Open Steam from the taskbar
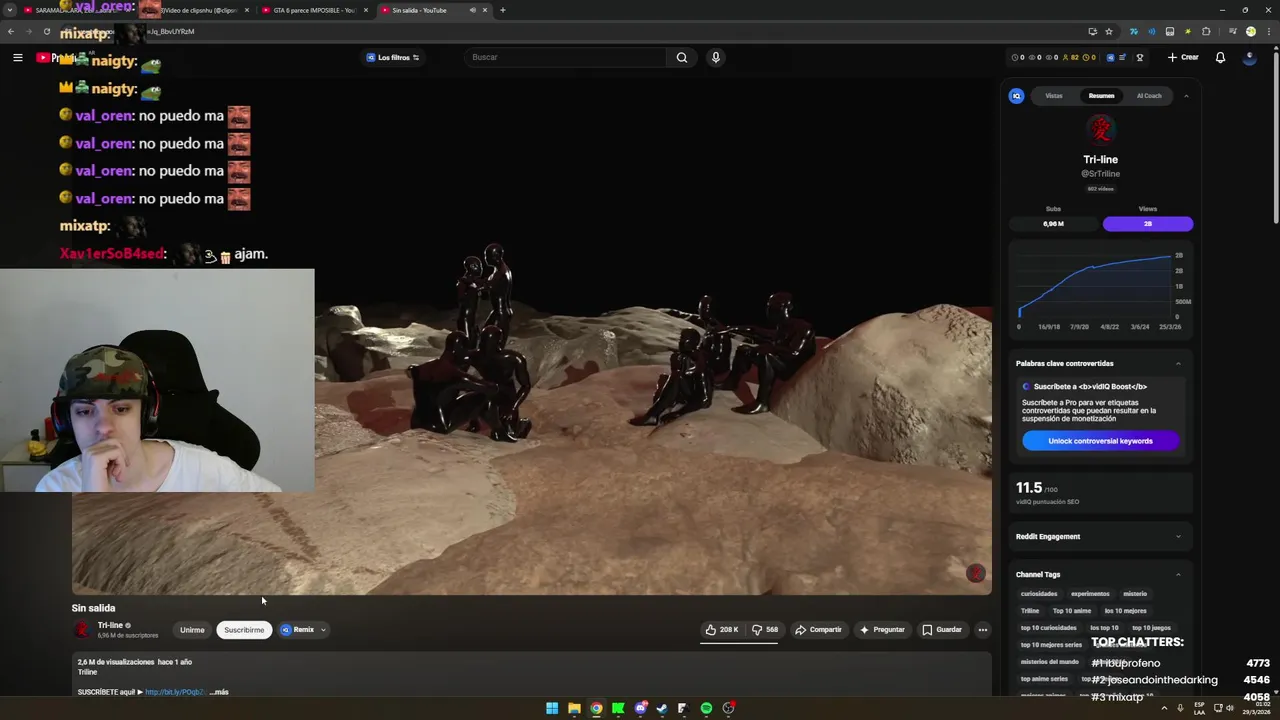 point(662,708)
